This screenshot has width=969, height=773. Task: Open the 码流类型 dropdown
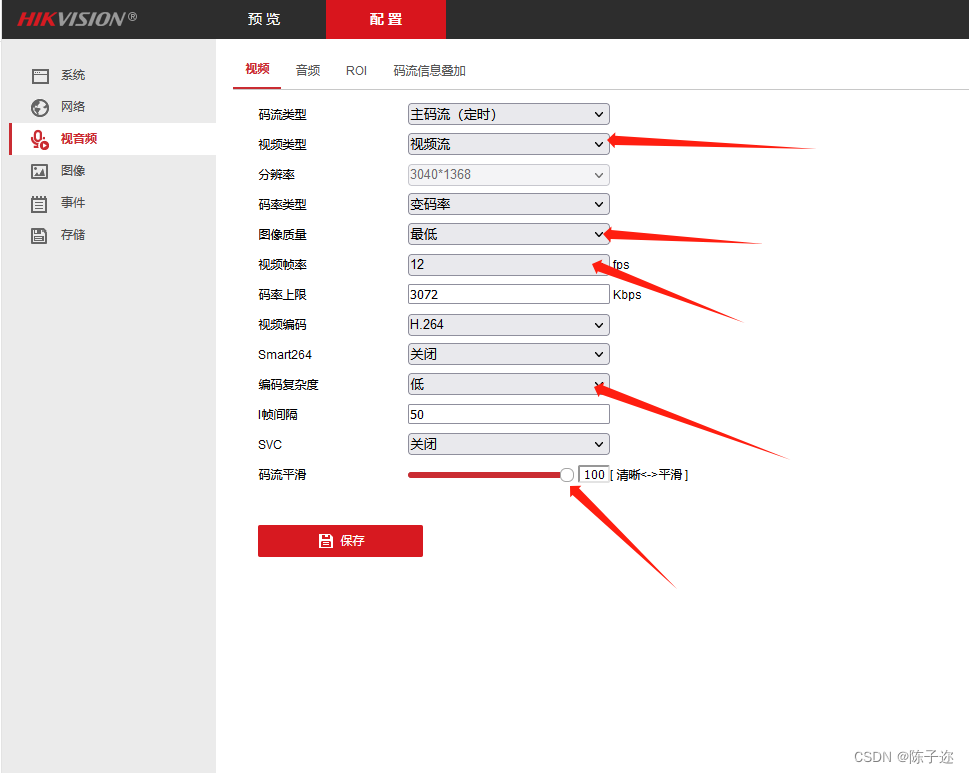(x=509, y=114)
